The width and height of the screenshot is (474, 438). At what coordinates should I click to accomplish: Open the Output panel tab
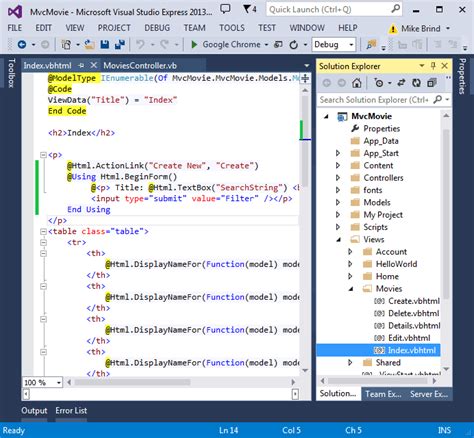coord(34,411)
